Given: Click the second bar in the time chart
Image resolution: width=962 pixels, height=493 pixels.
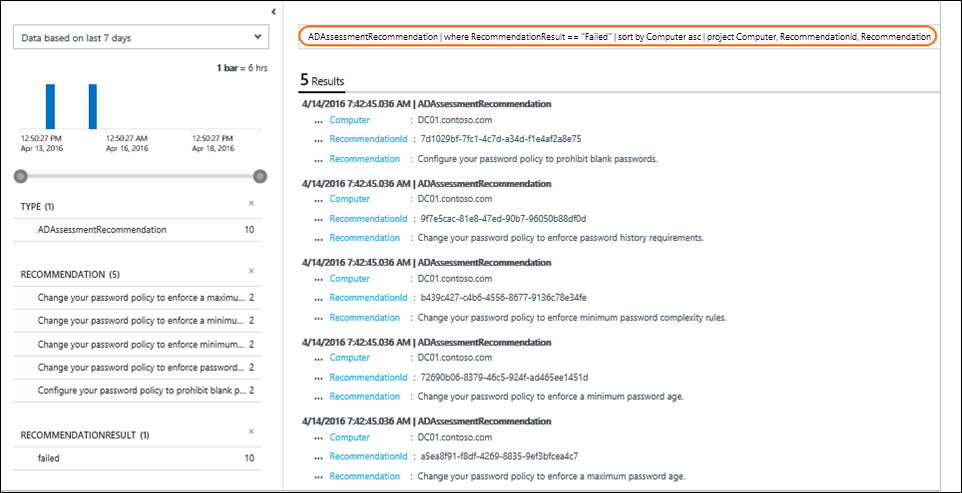Looking at the screenshot, I should tap(93, 106).
